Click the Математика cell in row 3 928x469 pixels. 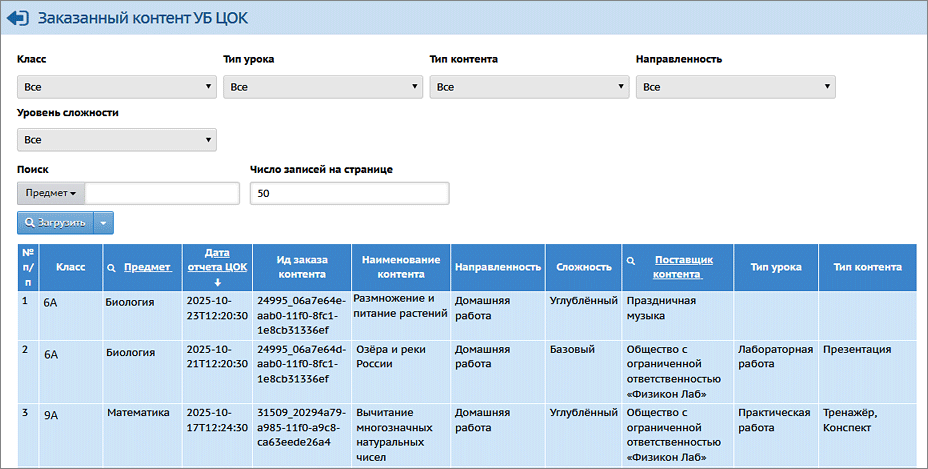click(x=139, y=412)
